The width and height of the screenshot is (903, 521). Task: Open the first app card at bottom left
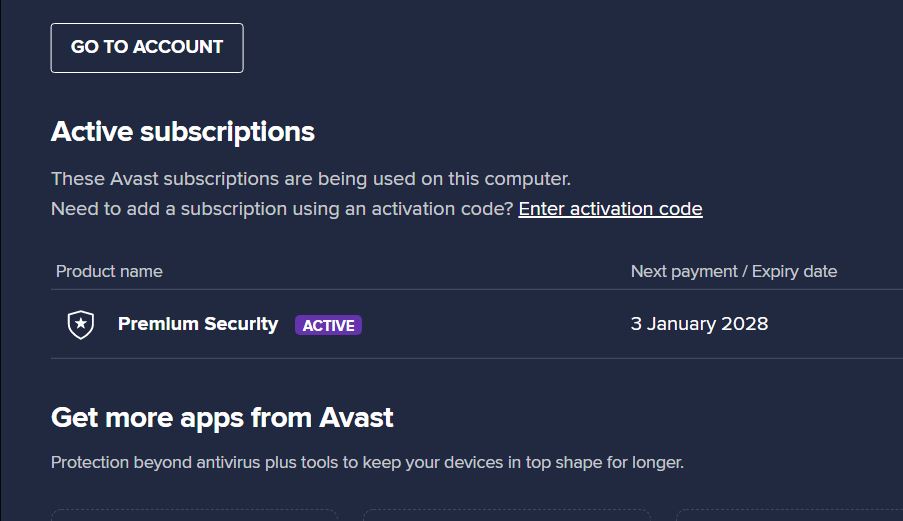click(x=194, y=515)
